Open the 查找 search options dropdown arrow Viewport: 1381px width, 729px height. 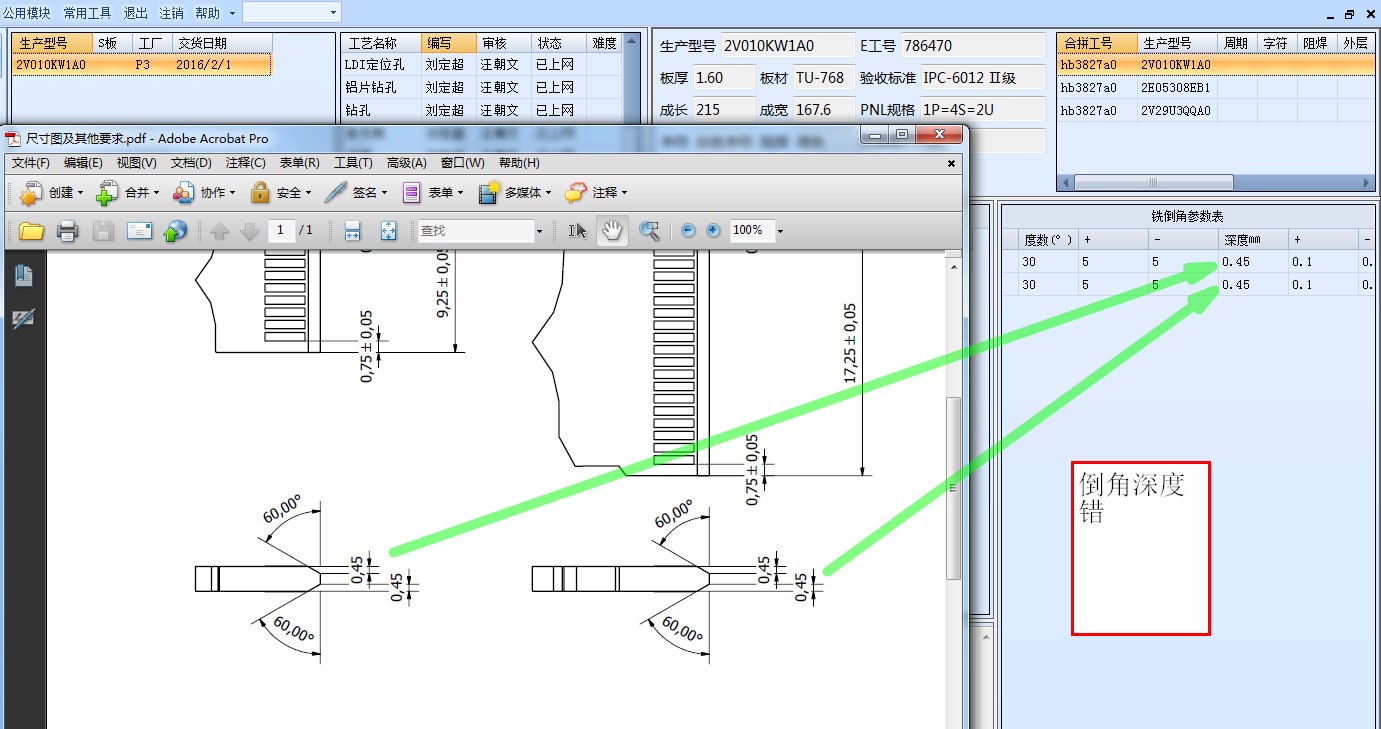coord(539,231)
